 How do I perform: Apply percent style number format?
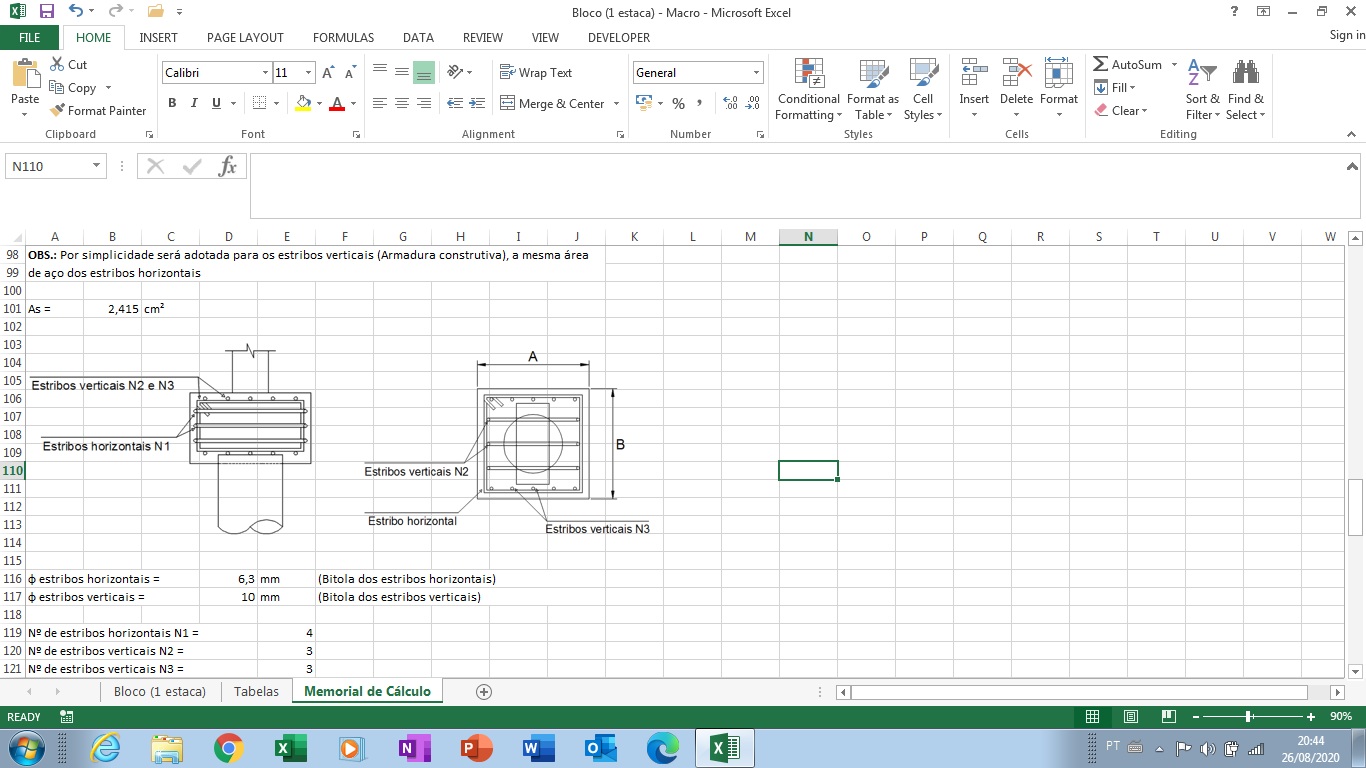tap(678, 103)
